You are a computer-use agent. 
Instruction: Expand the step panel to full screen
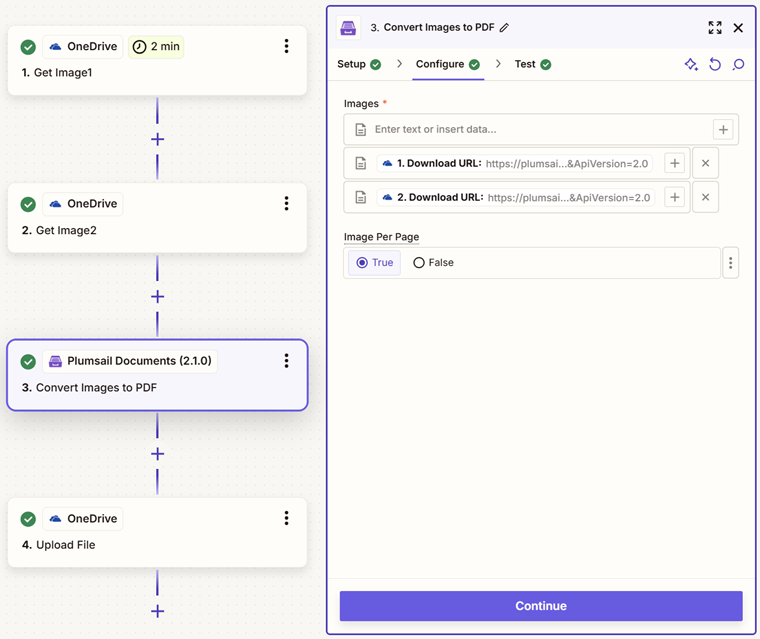715,28
